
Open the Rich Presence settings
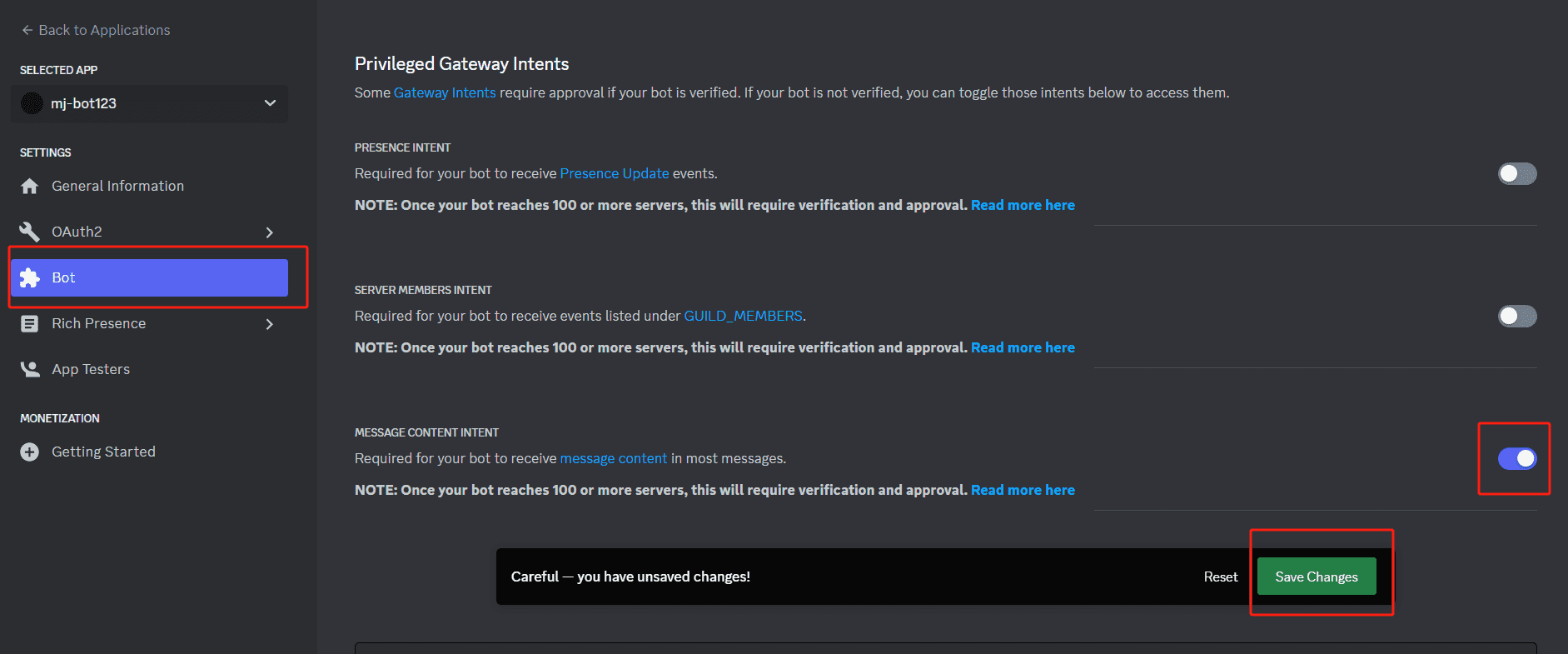[x=149, y=323]
